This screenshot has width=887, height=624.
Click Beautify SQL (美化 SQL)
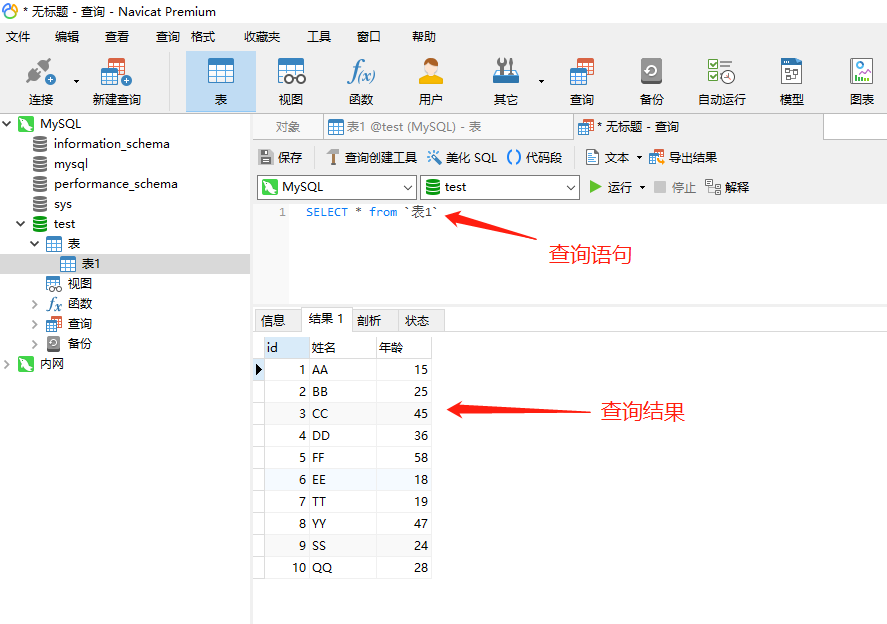[462, 157]
